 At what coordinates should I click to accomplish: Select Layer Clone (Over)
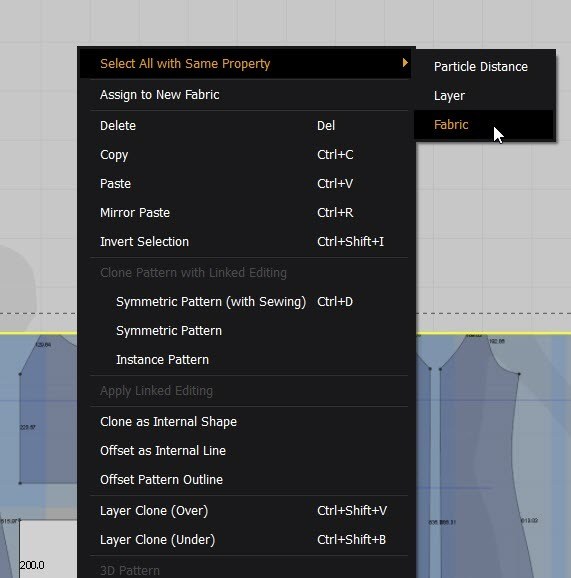pyautogui.click(x=246, y=511)
